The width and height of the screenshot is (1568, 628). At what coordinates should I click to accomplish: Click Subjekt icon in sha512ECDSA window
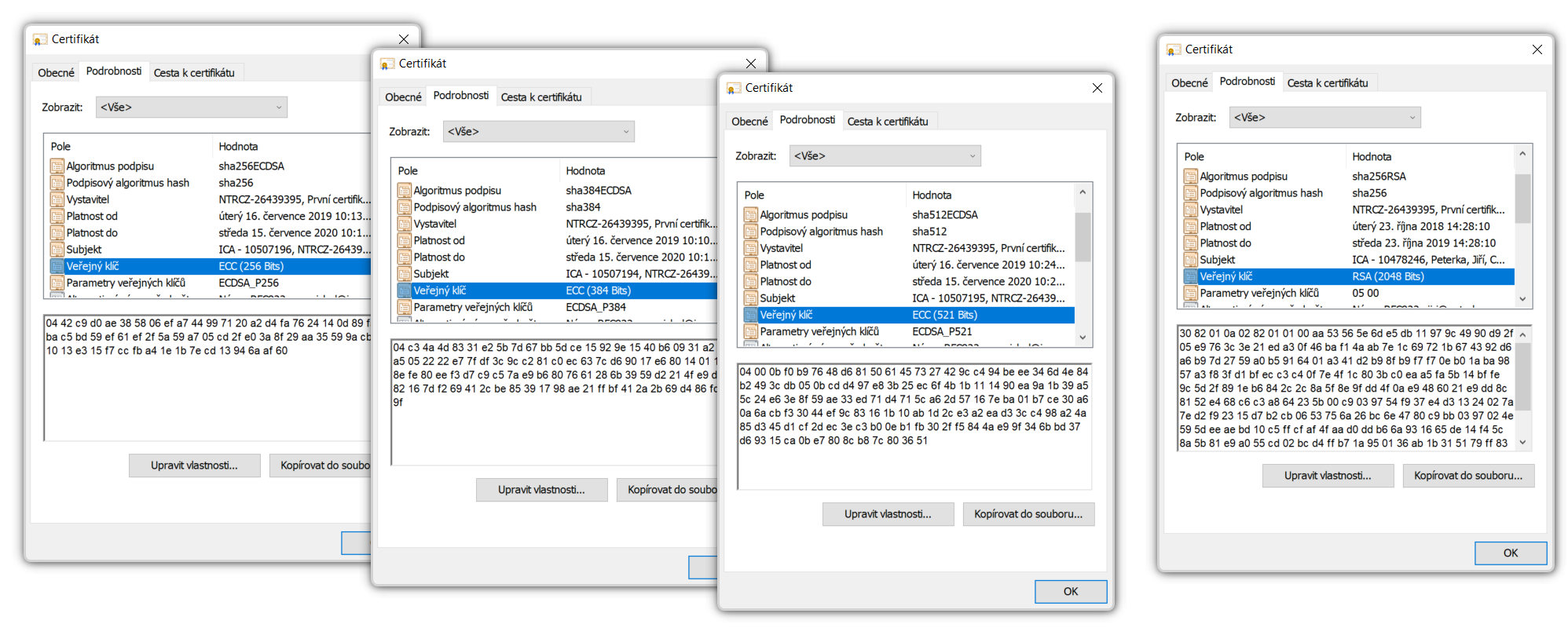pos(750,298)
